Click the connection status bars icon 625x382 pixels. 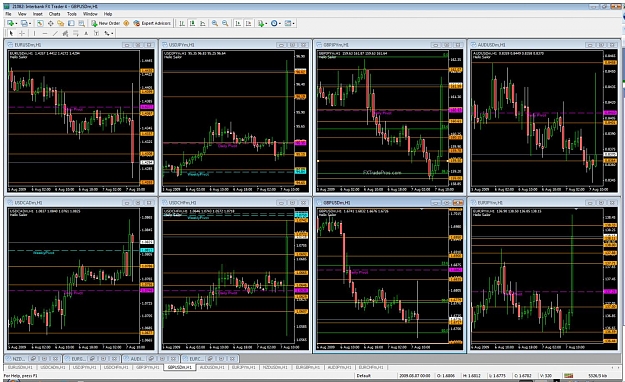(568, 375)
